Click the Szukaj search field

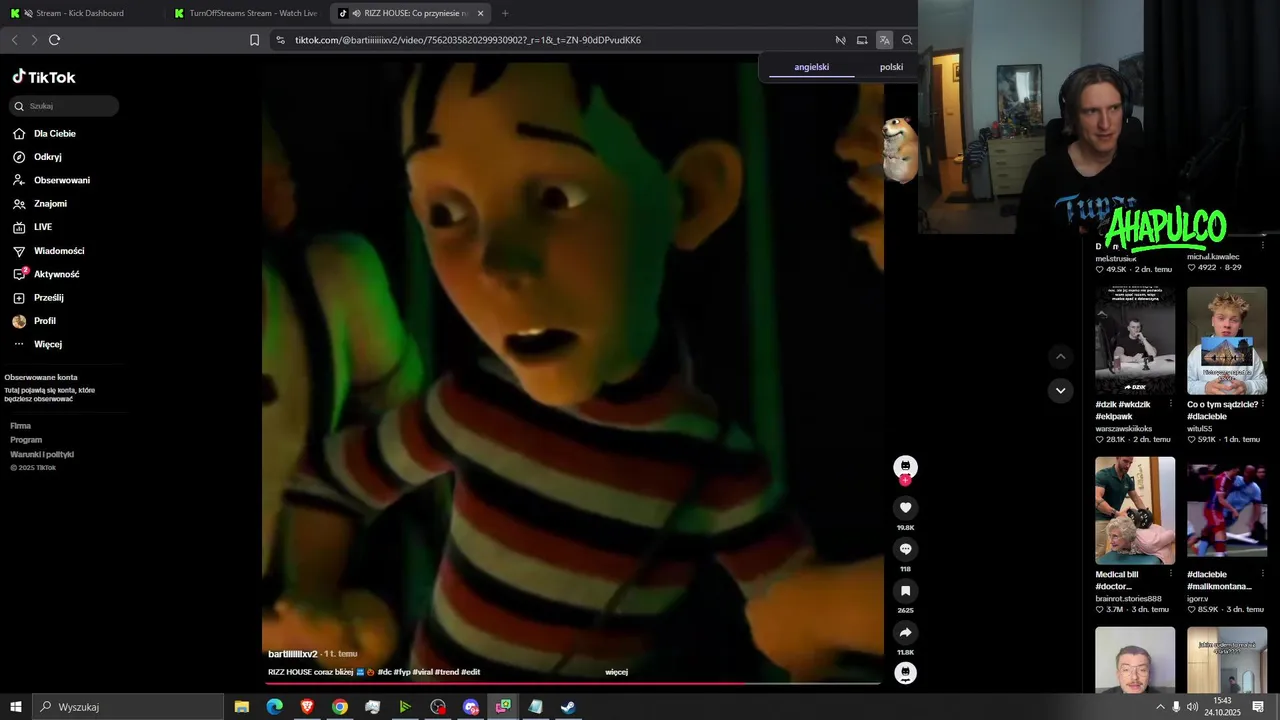coord(65,106)
